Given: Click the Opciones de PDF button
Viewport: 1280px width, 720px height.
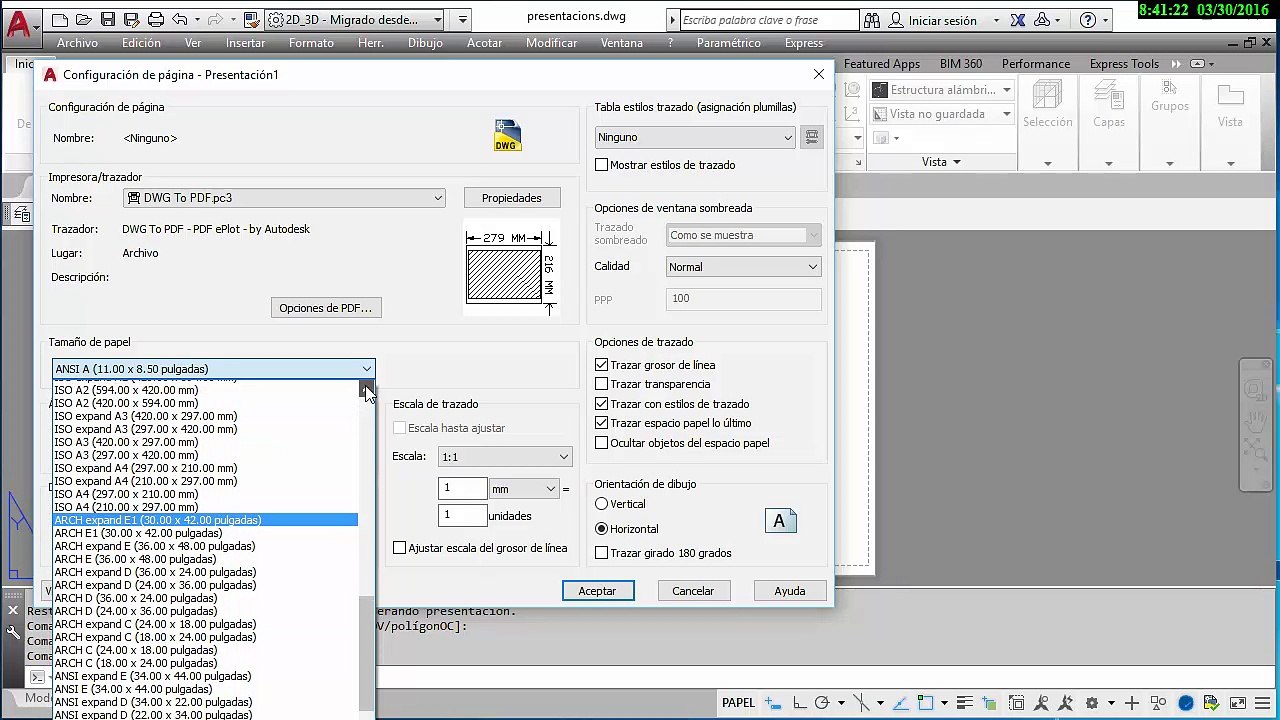Looking at the screenshot, I should click(x=326, y=308).
